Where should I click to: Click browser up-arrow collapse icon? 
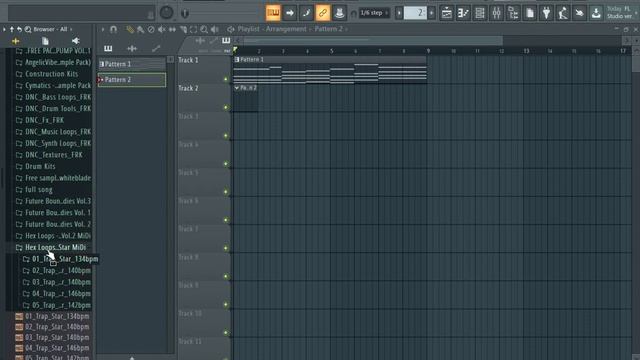tap(12, 29)
